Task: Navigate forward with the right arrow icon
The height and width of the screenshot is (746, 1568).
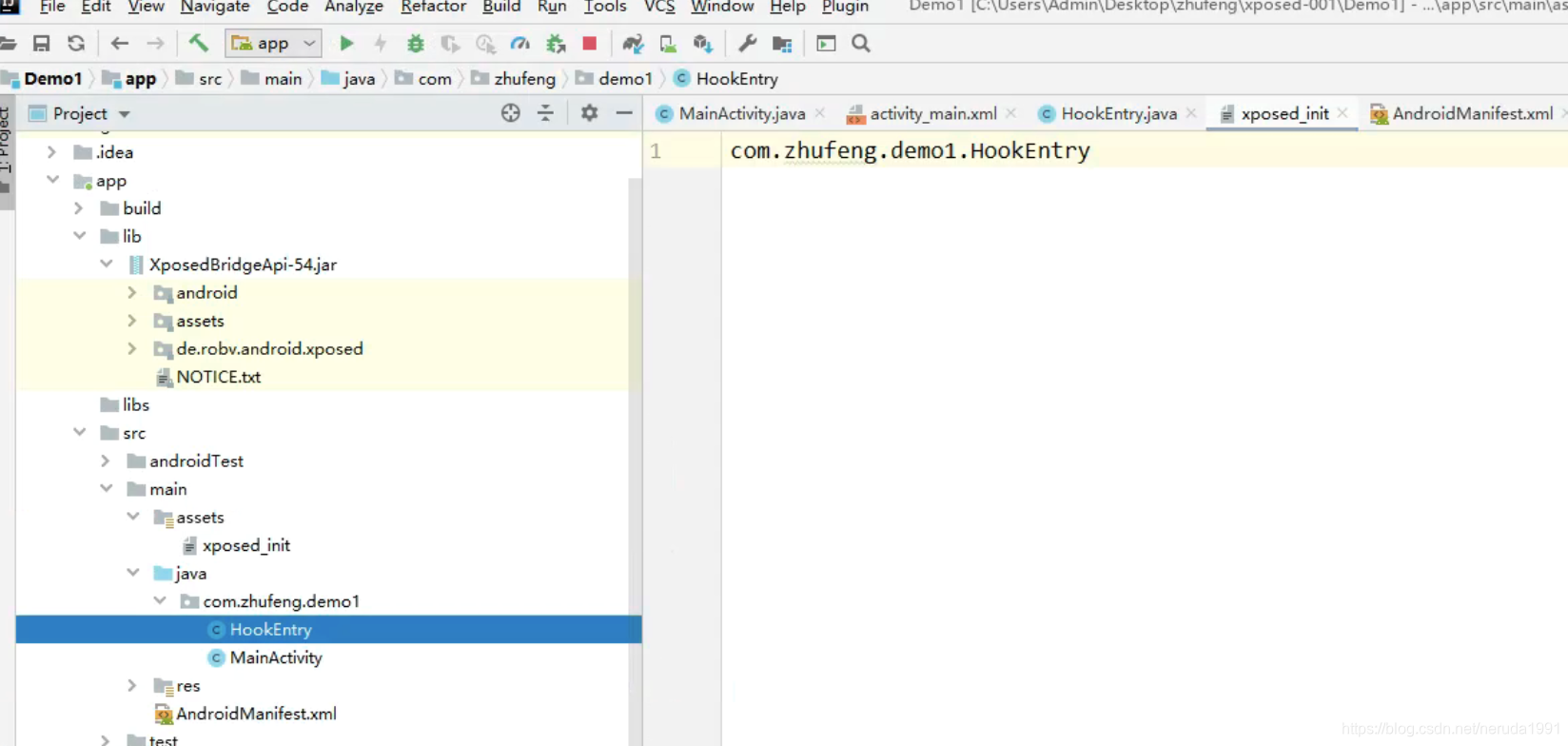Action: click(x=155, y=44)
